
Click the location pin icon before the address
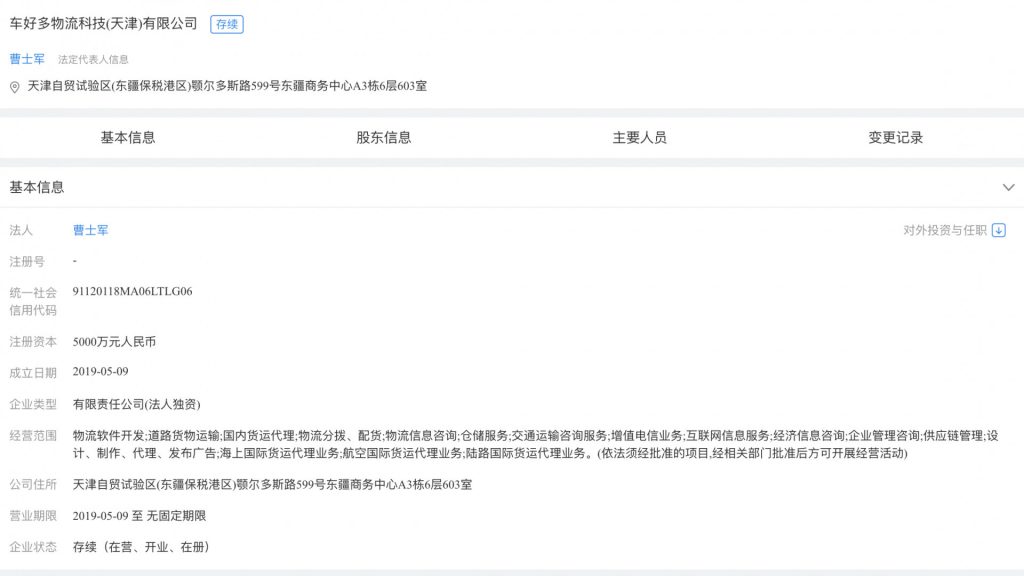(x=14, y=87)
